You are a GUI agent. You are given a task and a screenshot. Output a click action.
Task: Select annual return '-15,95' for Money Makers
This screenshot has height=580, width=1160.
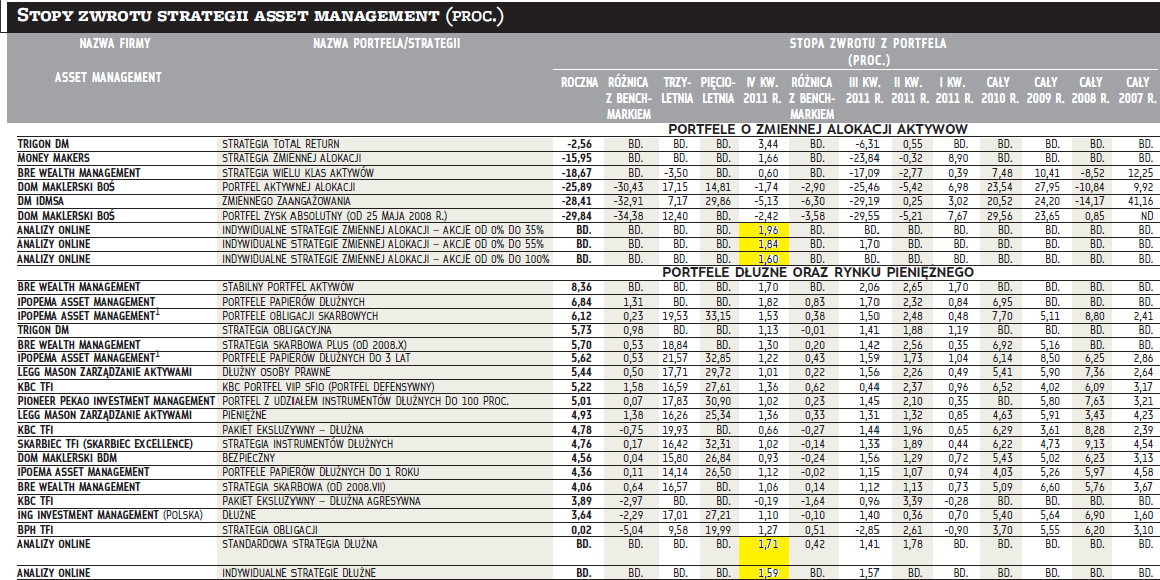577,158
